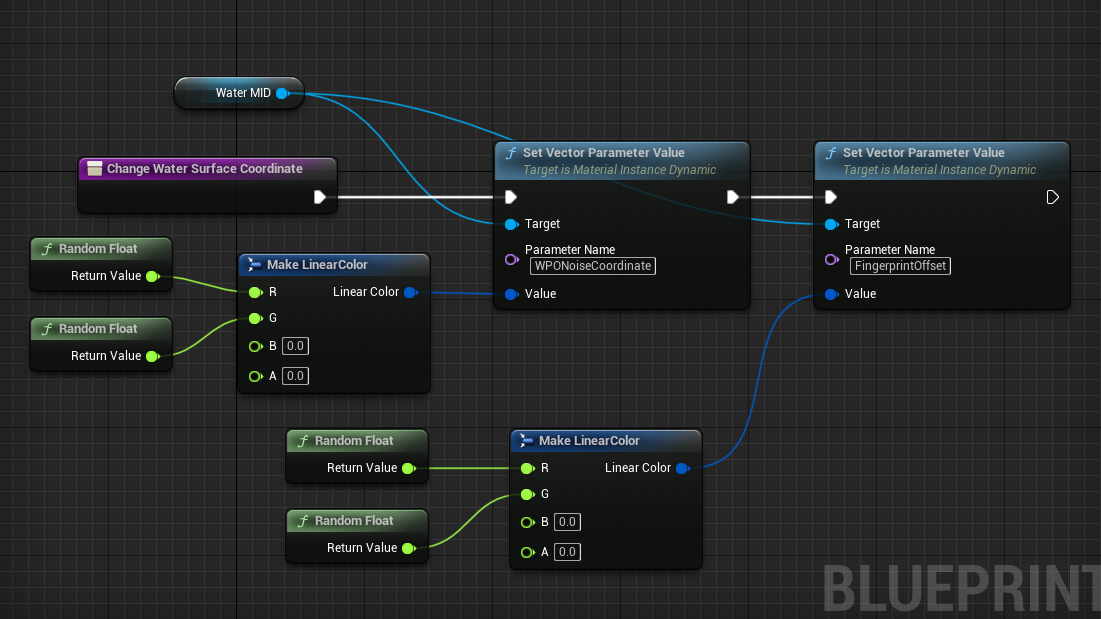This screenshot has width=1101, height=619.
Task: Click Return Value pin feeding the lower G input
Action: coord(409,548)
